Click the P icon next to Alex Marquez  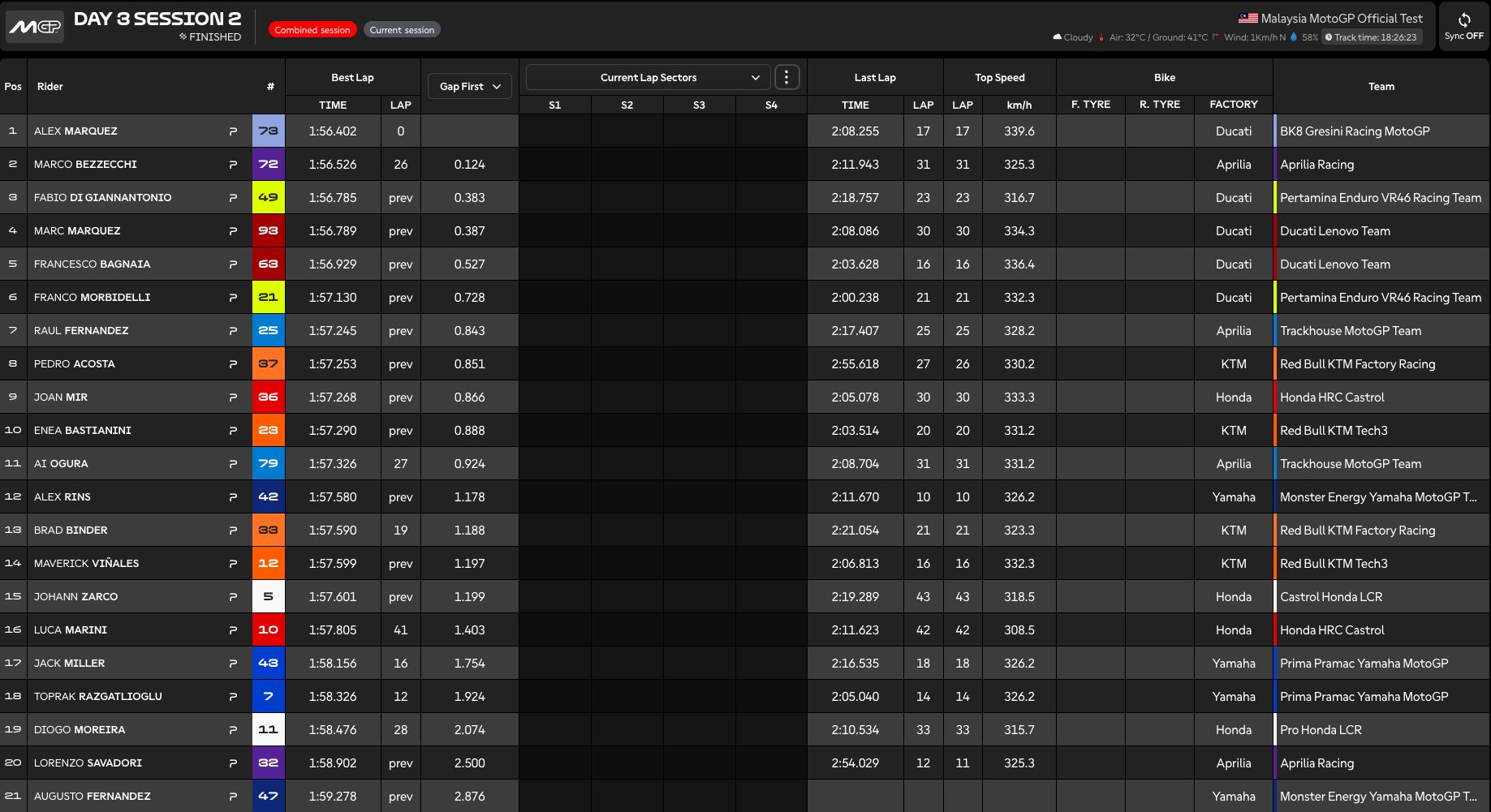pos(233,131)
